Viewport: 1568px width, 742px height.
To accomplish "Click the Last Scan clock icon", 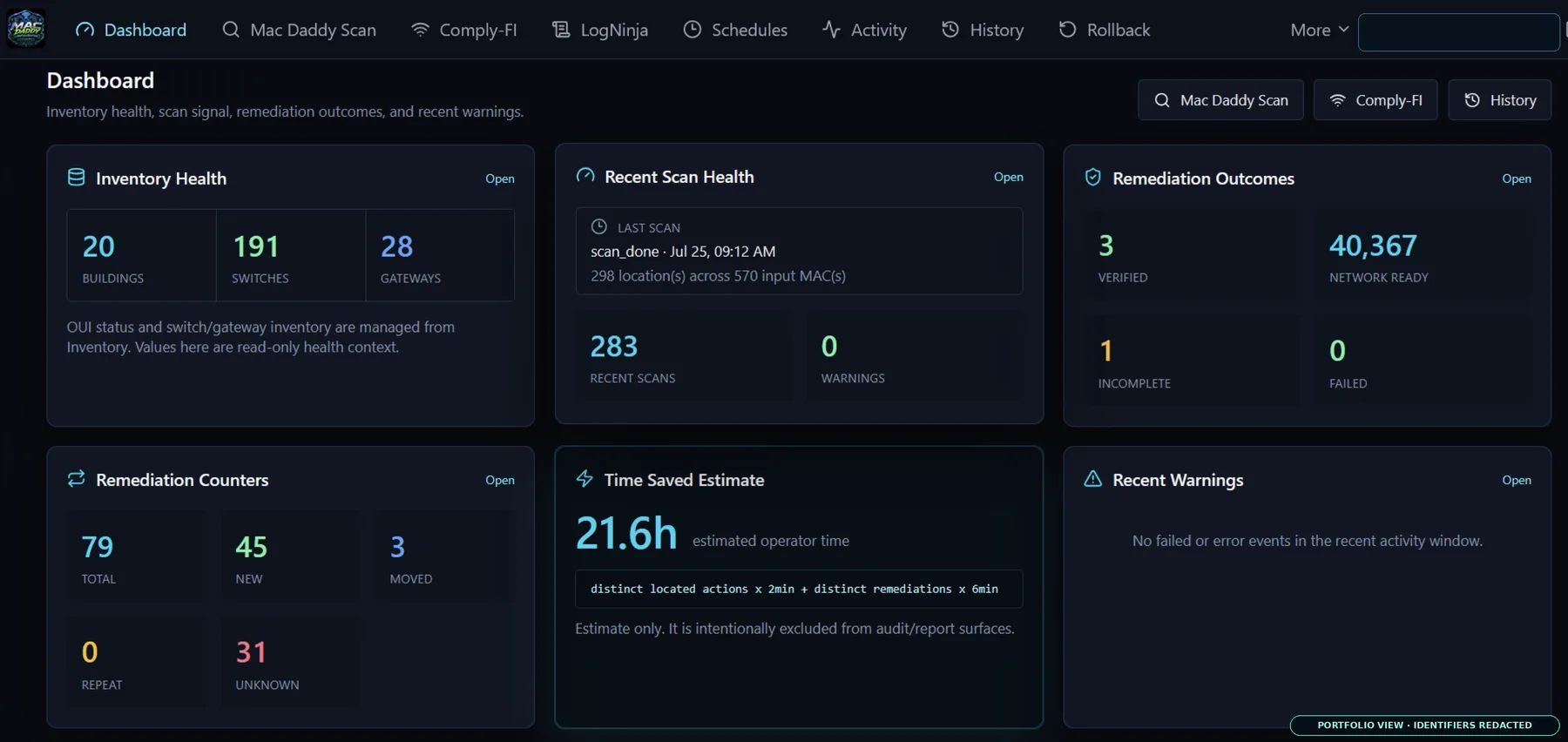I will pos(599,226).
